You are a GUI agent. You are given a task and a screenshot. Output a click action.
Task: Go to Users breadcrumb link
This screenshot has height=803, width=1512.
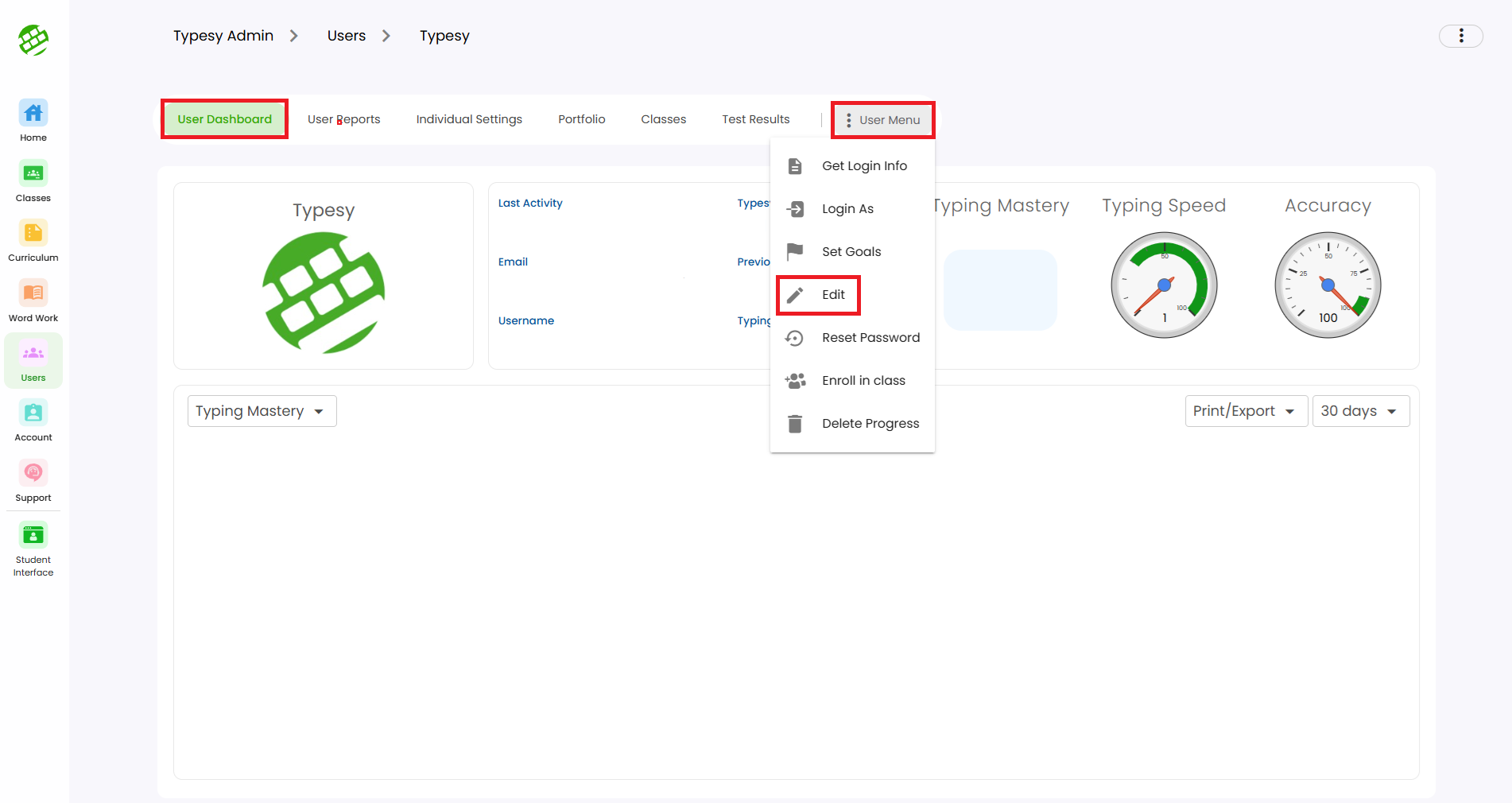(x=347, y=36)
